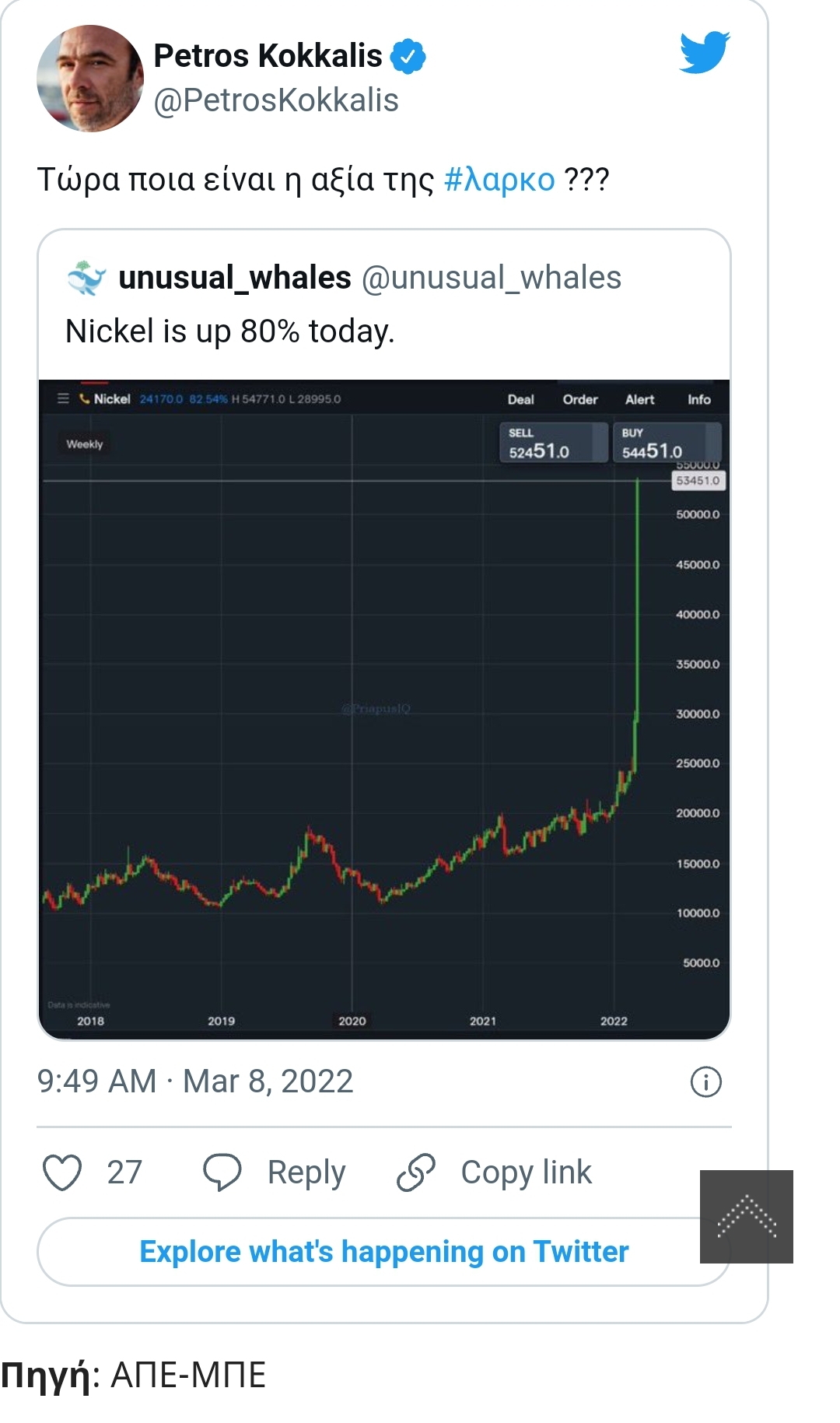
Task: Click Explore what's happening on Twitter
Action: click(x=383, y=1251)
